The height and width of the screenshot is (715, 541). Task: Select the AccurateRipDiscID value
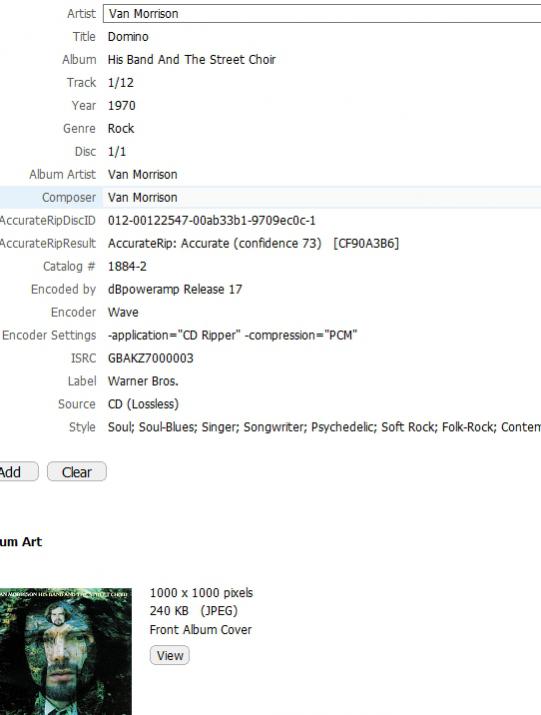[212, 221]
